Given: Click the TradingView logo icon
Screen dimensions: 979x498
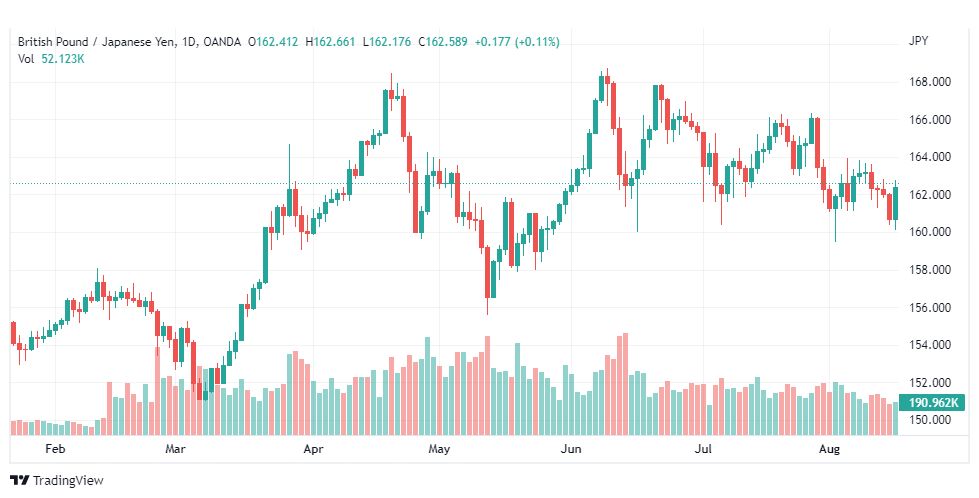Looking at the screenshot, I should pyautogui.click(x=19, y=481).
